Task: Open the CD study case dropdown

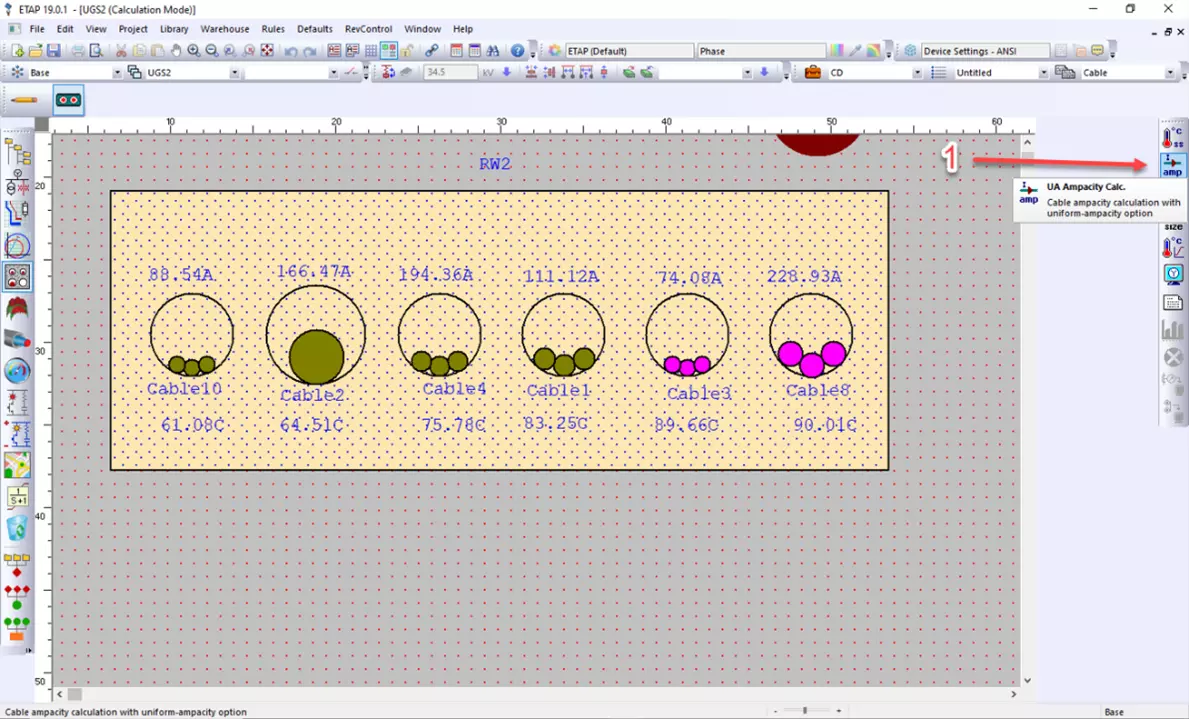Action: 918,72
